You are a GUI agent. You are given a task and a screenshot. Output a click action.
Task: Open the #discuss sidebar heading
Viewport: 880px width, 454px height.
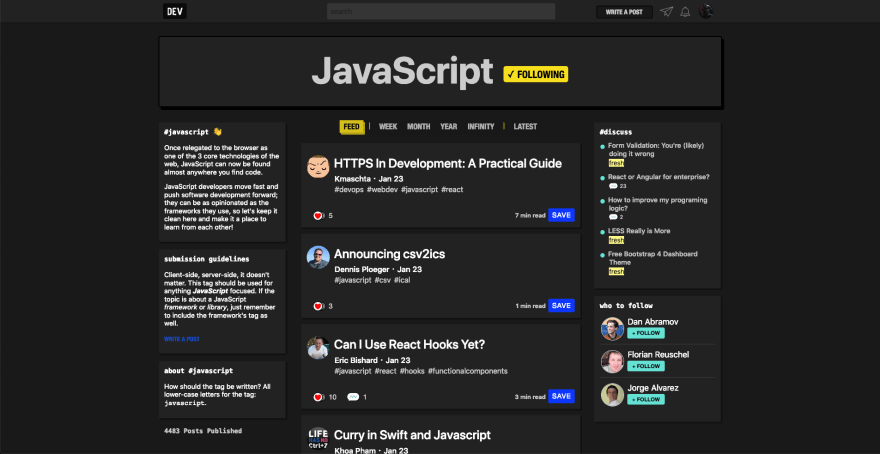coord(616,132)
